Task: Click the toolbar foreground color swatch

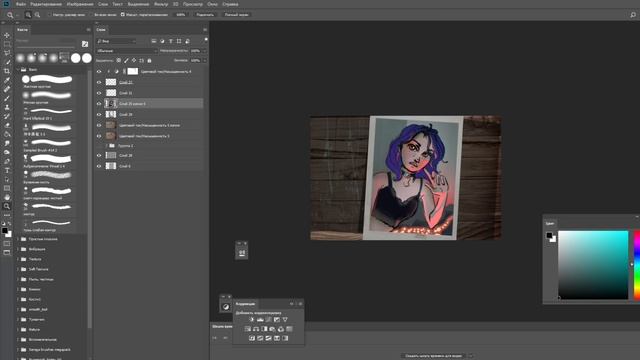Action: 5,231
